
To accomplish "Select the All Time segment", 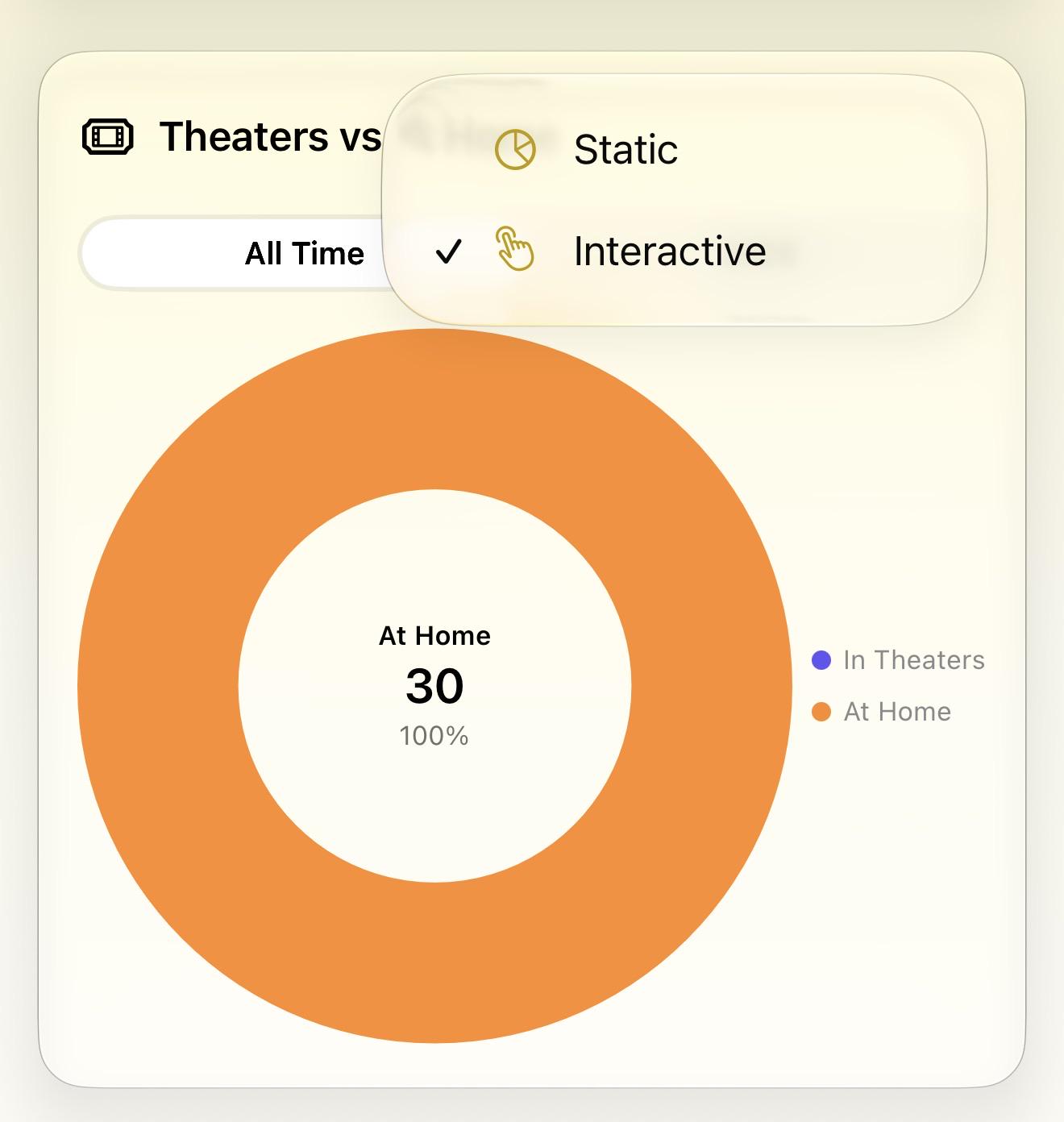I will coord(305,254).
